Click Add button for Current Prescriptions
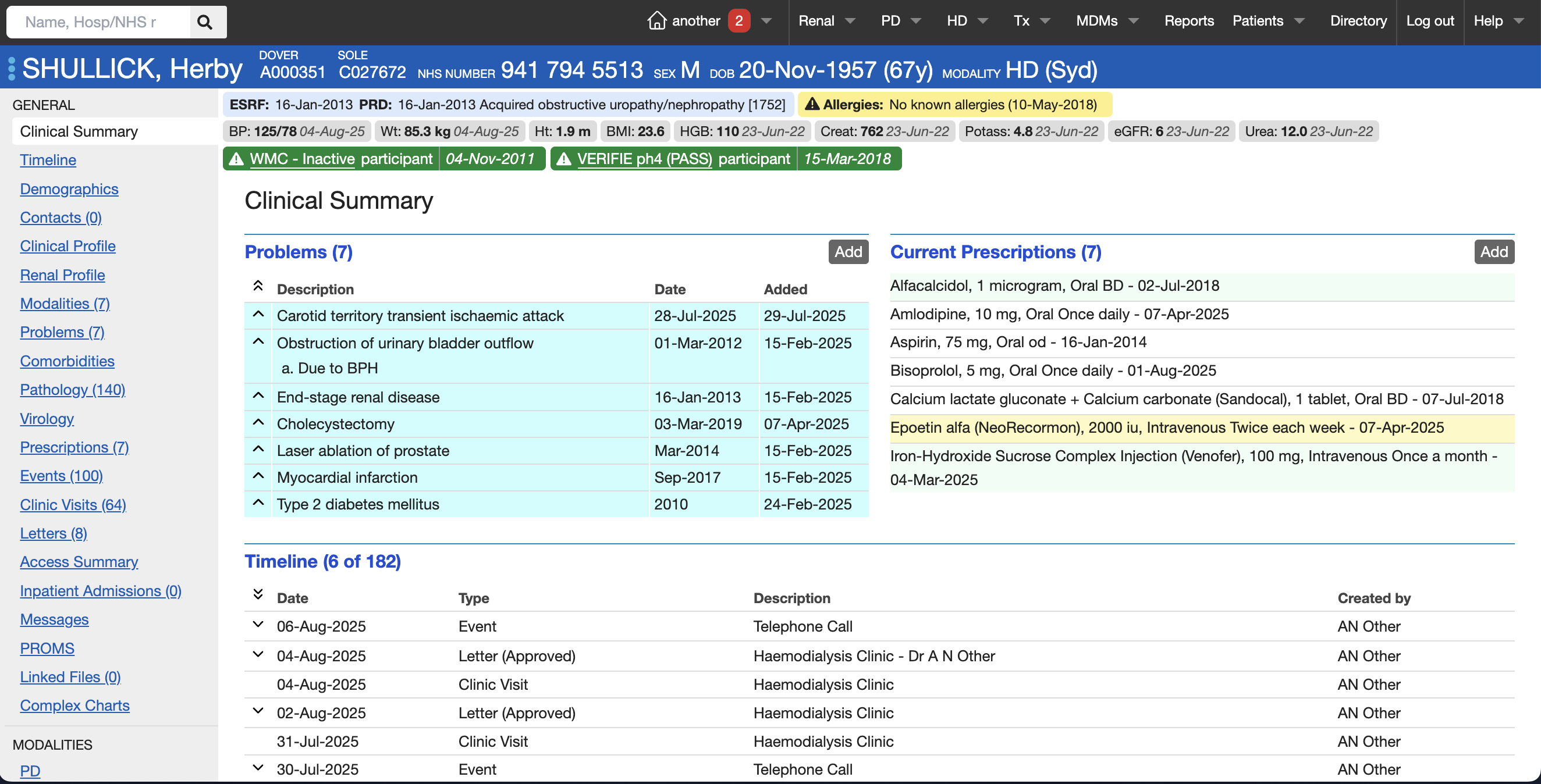Image resolution: width=1541 pixels, height=784 pixels. [1494, 252]
